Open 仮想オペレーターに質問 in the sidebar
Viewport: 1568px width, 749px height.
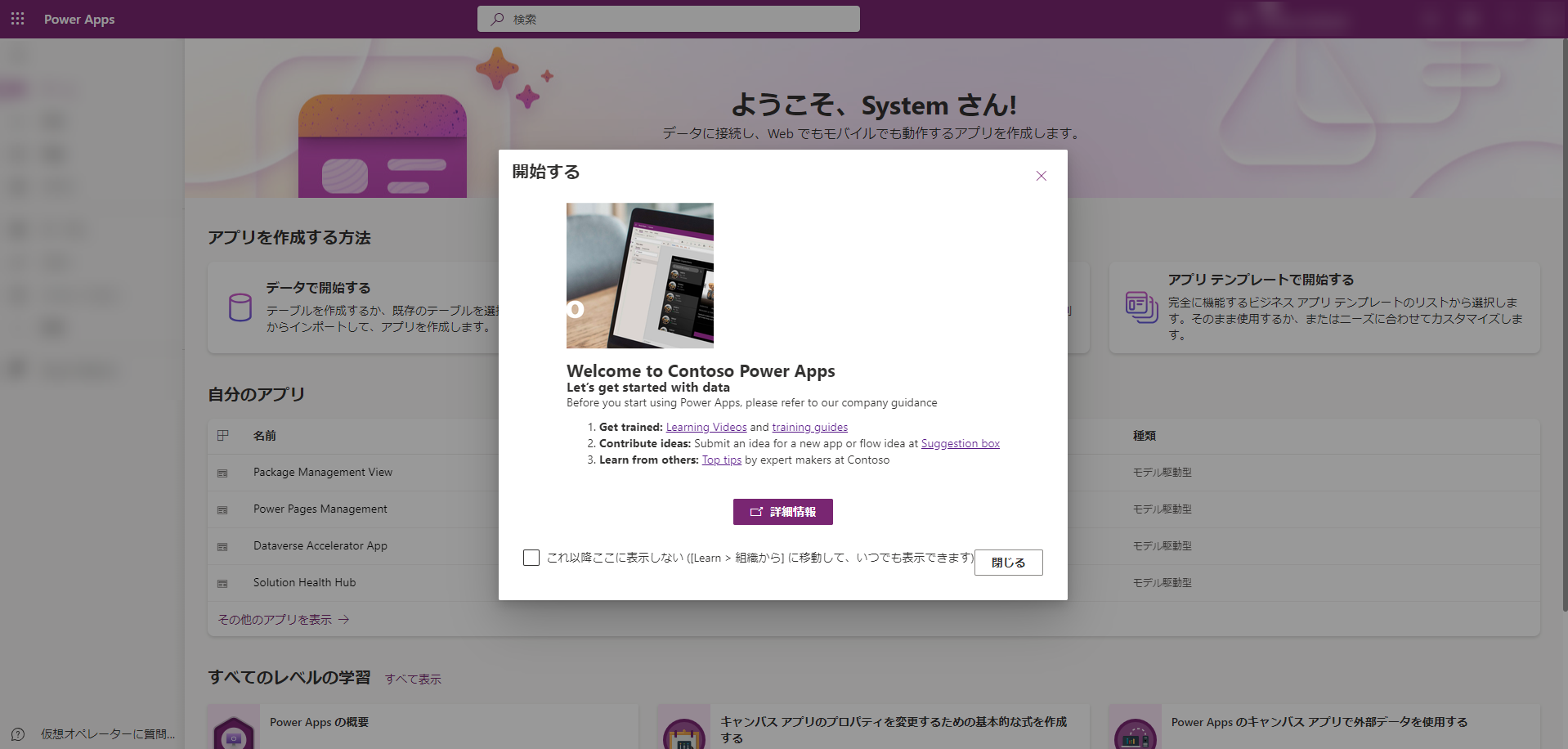pos(108,734)
